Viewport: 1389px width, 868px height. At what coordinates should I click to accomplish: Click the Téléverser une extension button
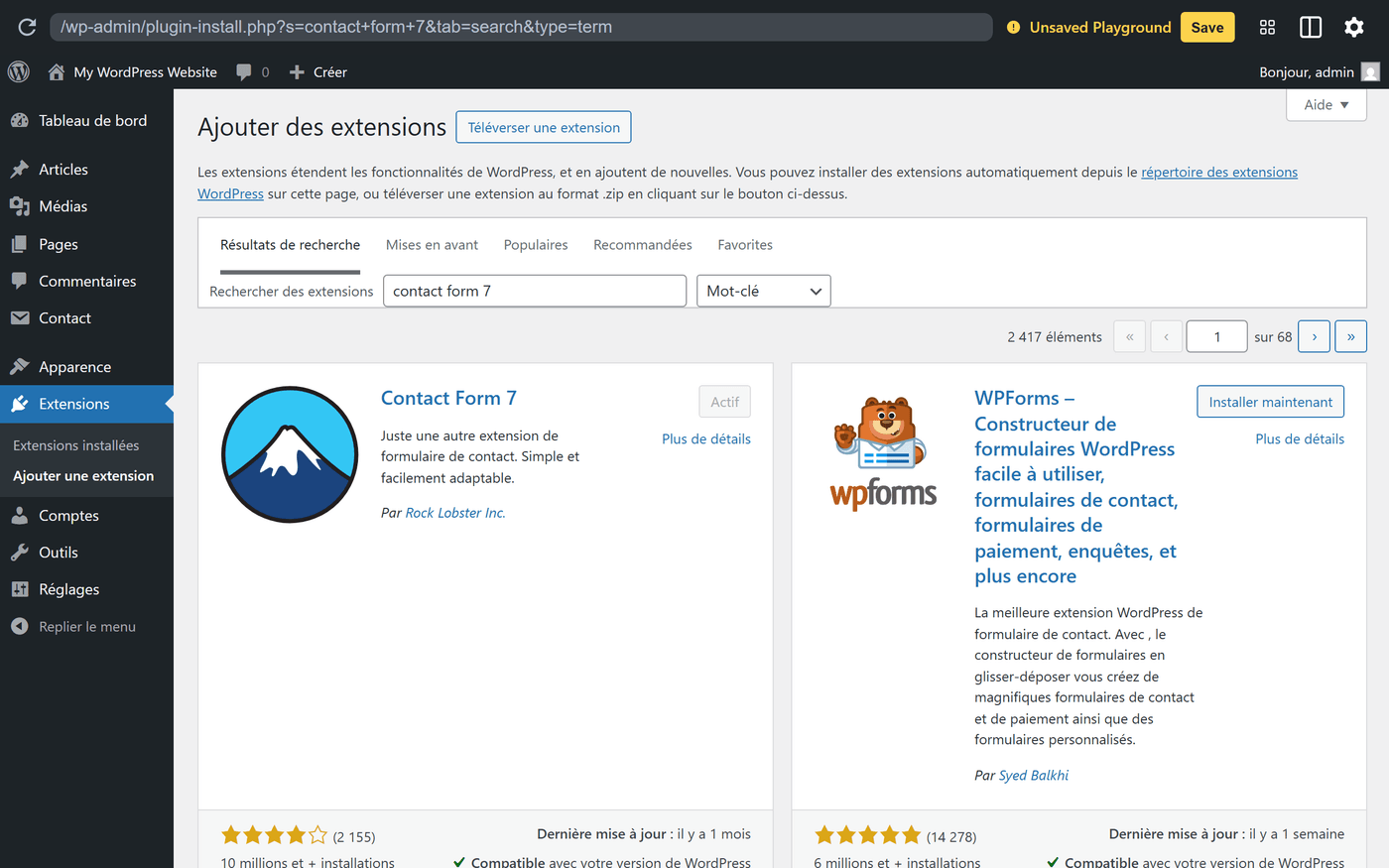point(543,127)
